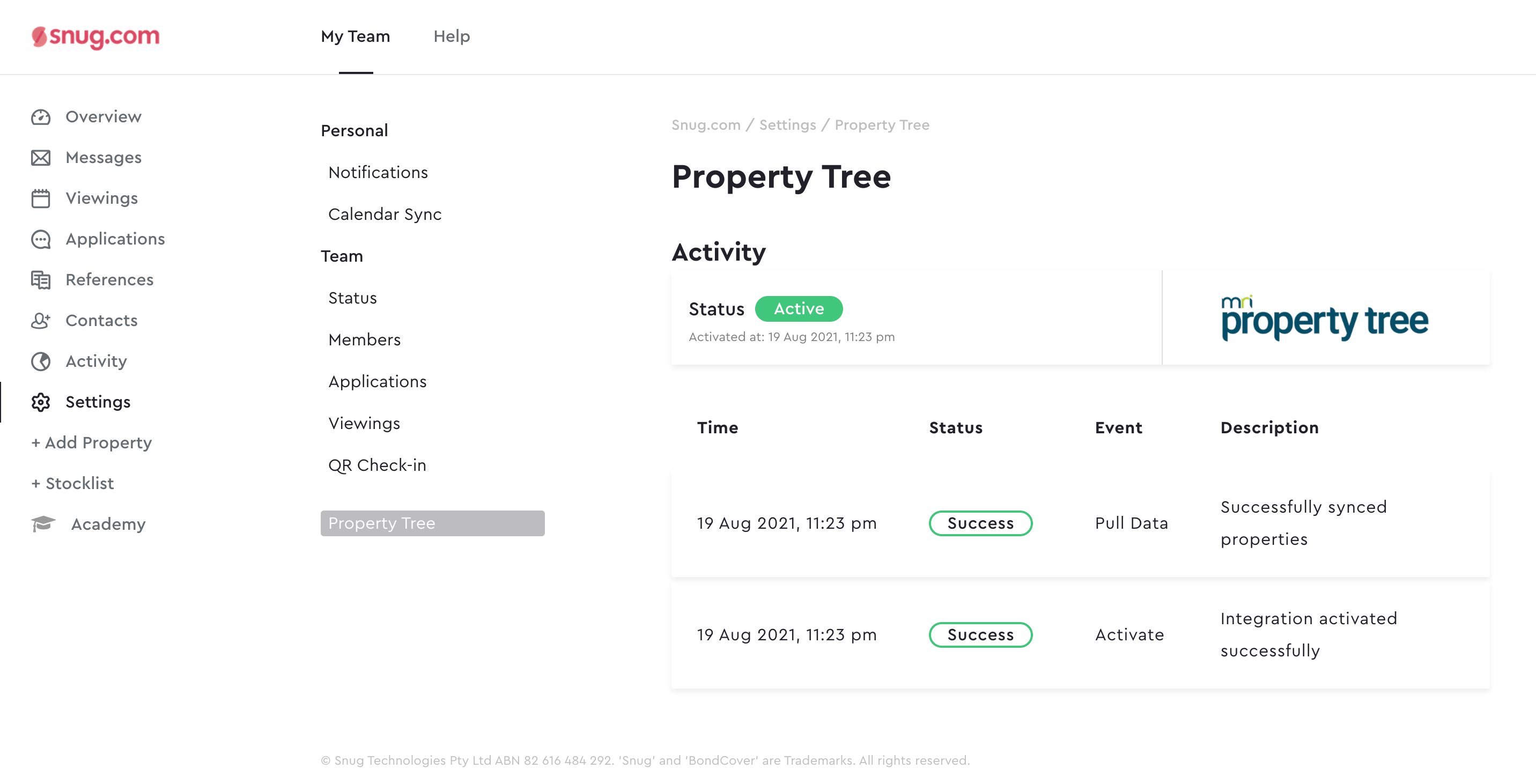
Task: Expand the Stocklist option in sidebar
Action: click(x=73, y=484)
